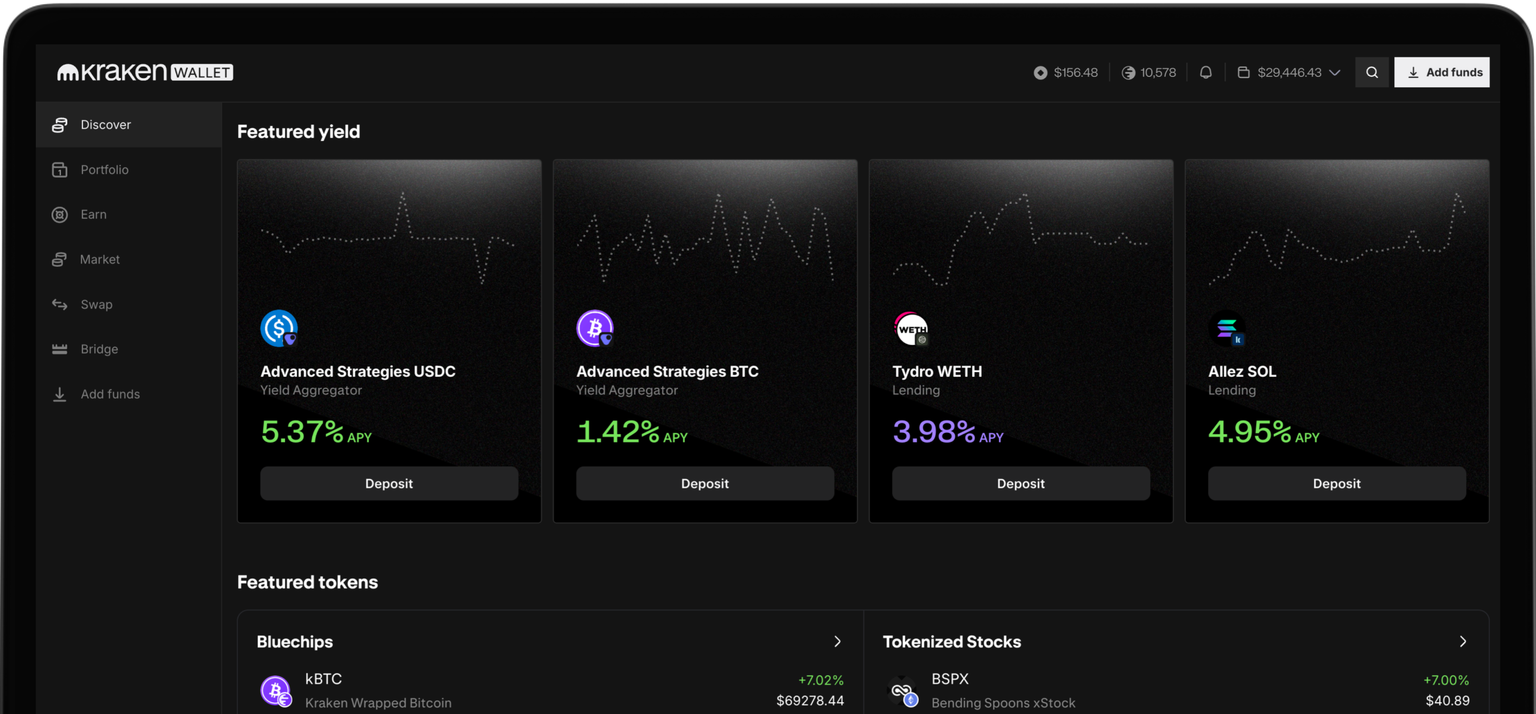Click the Advanced Strategies BTC yield chart
The image size is (1536, 714).
coord(705,238)
